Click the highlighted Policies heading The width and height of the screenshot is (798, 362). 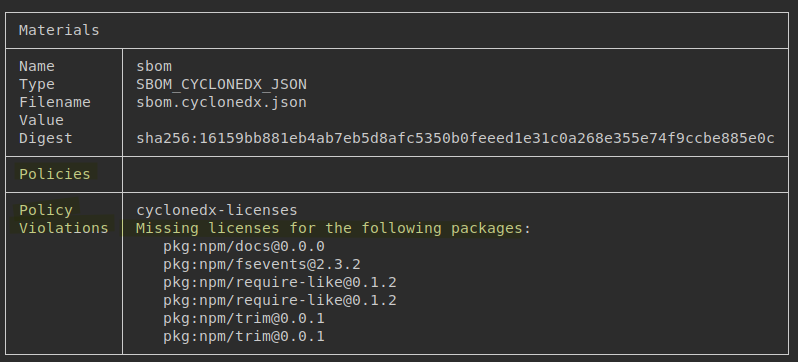coord(54,174)
